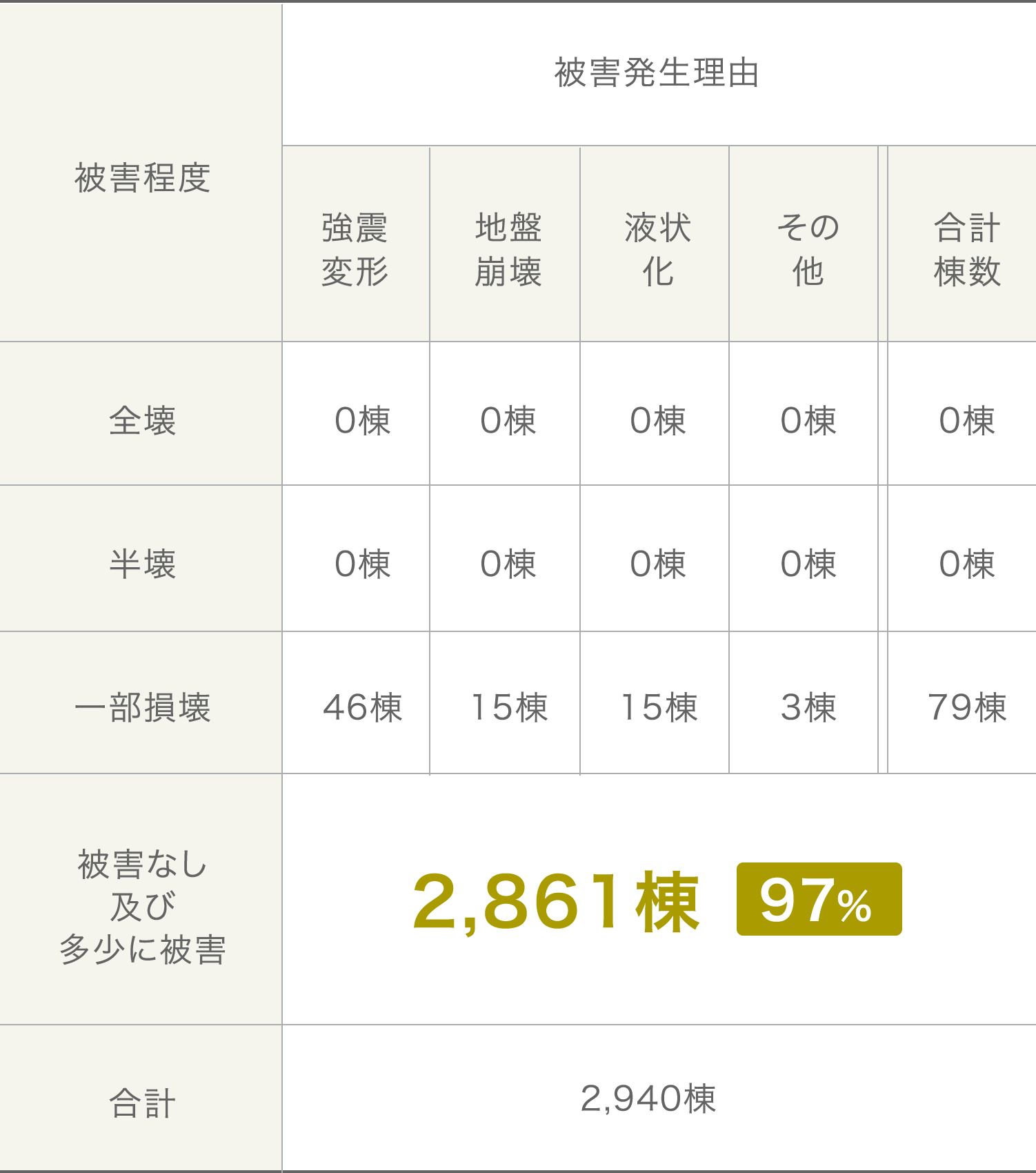Select the 合計 row label
Screen dimensions: 1036x1173
click(x=141, y=1098)
